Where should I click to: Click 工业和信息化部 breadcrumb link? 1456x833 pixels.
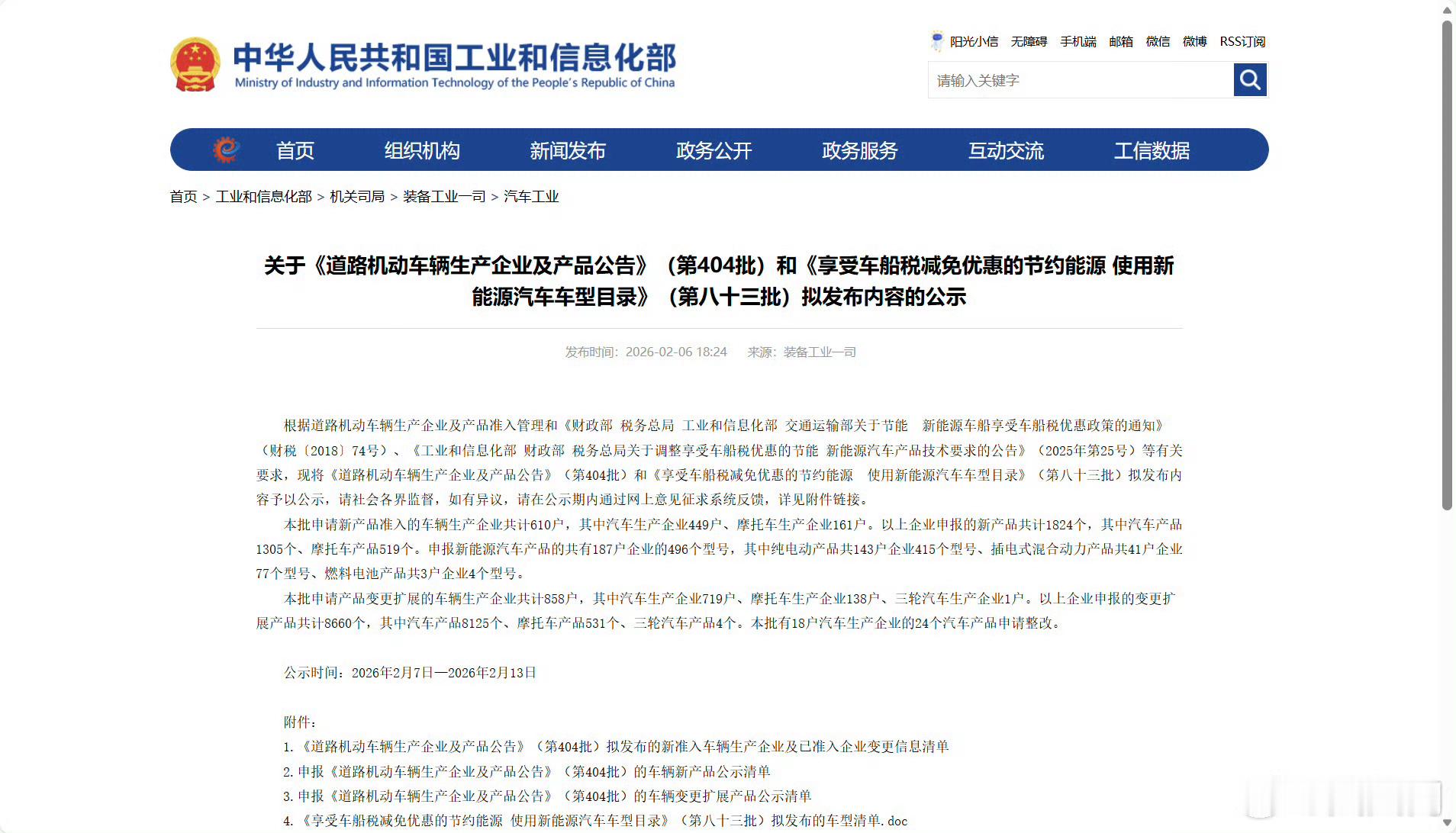[x=264, y=197]
